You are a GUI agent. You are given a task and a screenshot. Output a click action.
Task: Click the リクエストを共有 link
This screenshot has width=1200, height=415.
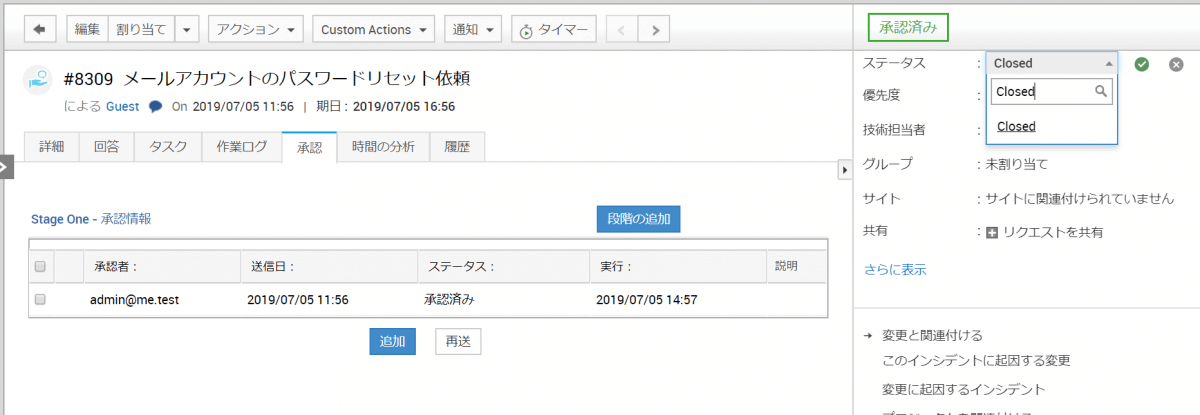[1053, 232]
